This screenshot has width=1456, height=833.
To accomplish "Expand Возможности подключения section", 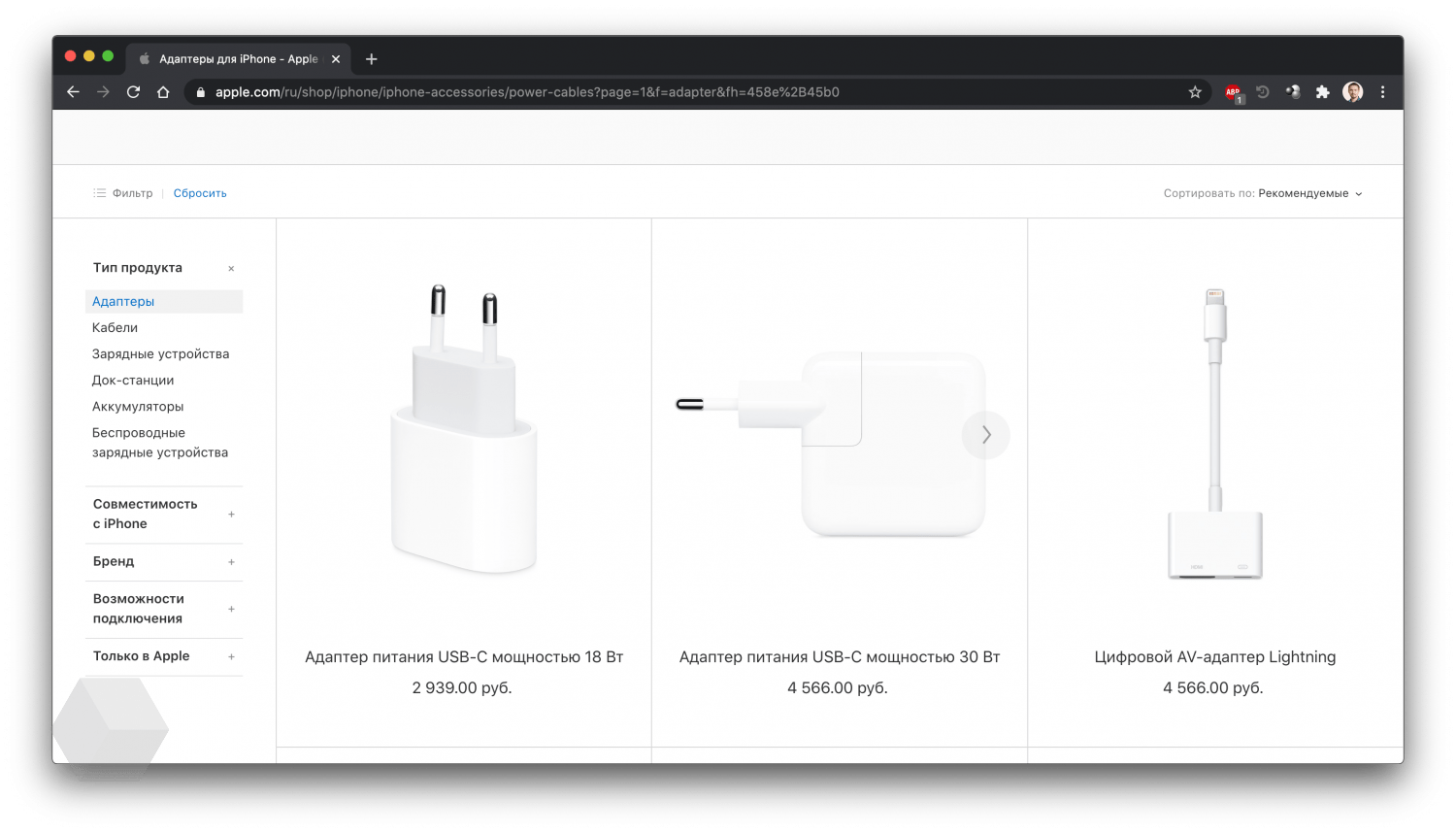I will (x=163, y=609).
